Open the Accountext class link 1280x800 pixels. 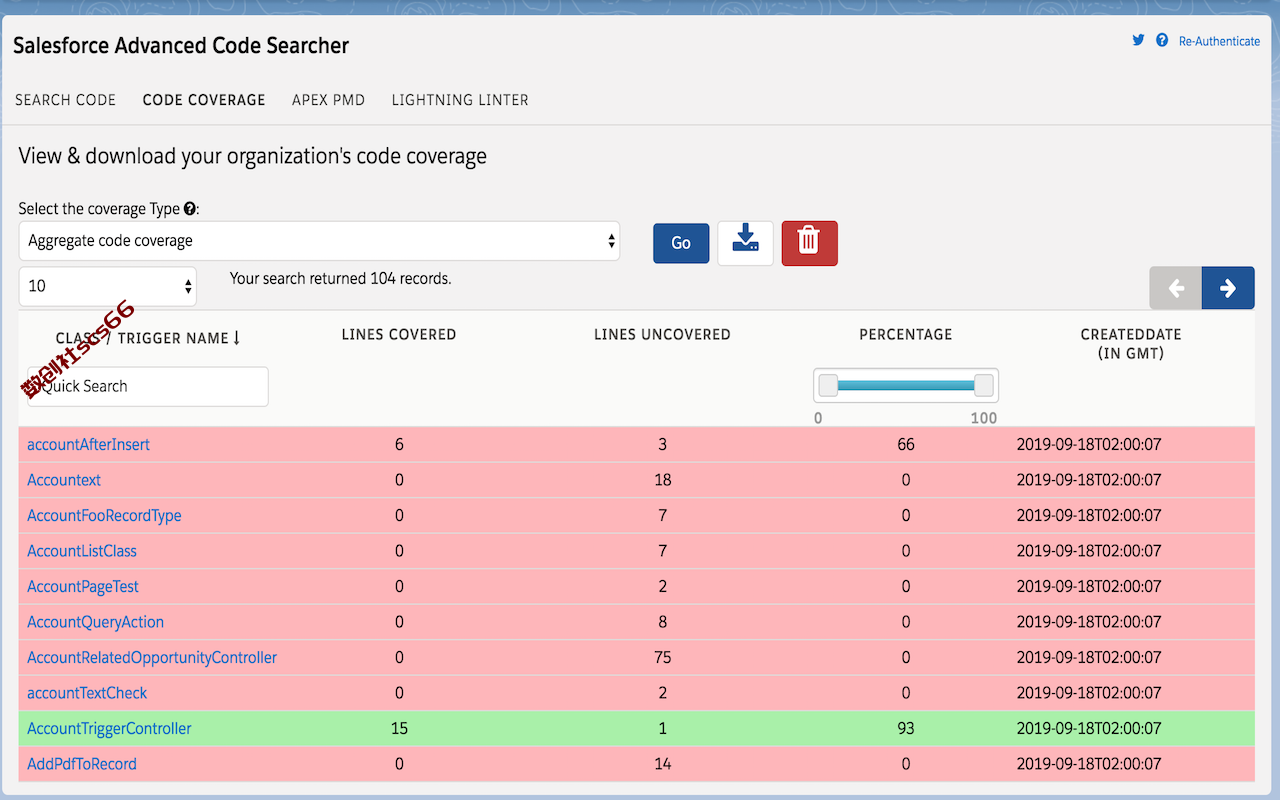click(64, 480)
